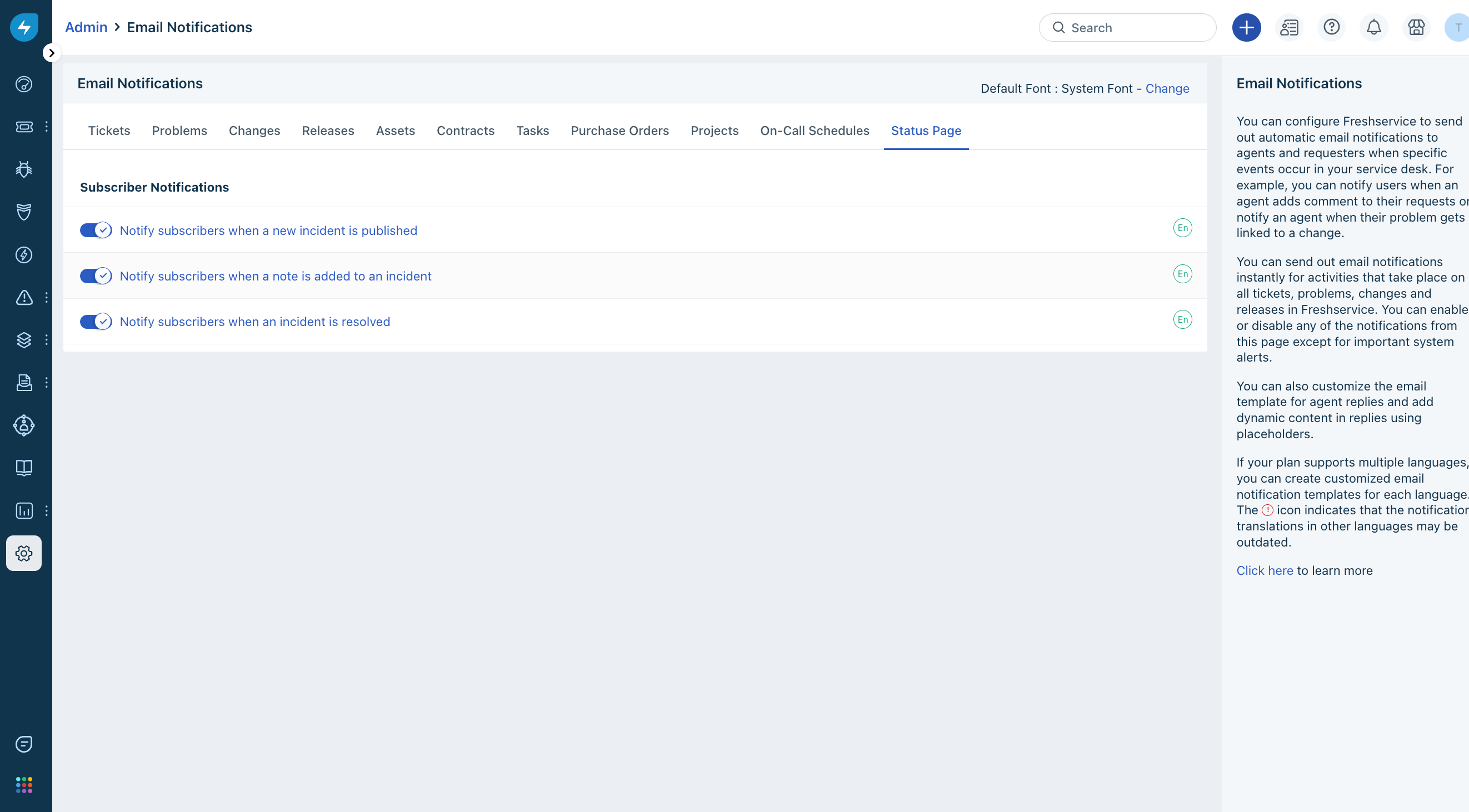
Task: Open the Admin gear icon in sidebar
Action: pyautogui.click(x=24, y=553)
